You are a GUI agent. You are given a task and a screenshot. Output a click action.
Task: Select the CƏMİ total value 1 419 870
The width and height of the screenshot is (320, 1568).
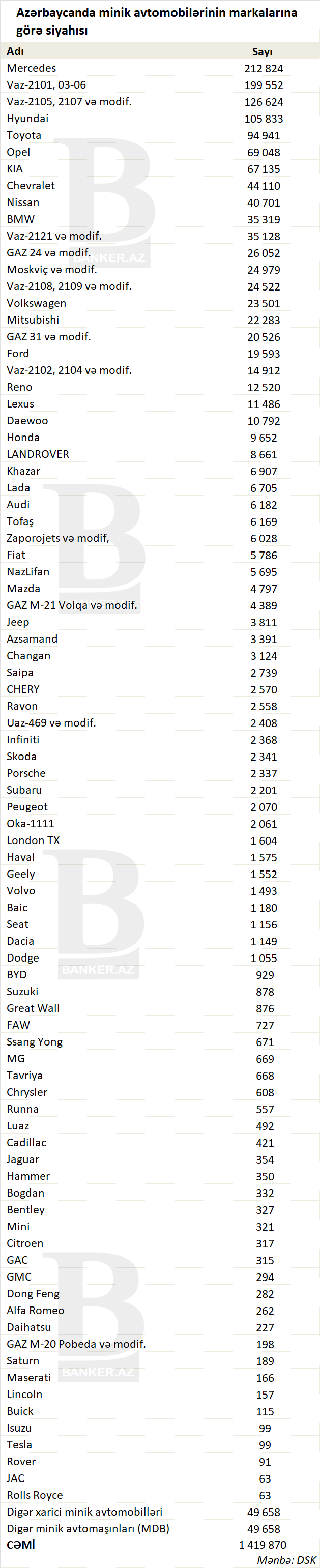(262, 1544)
